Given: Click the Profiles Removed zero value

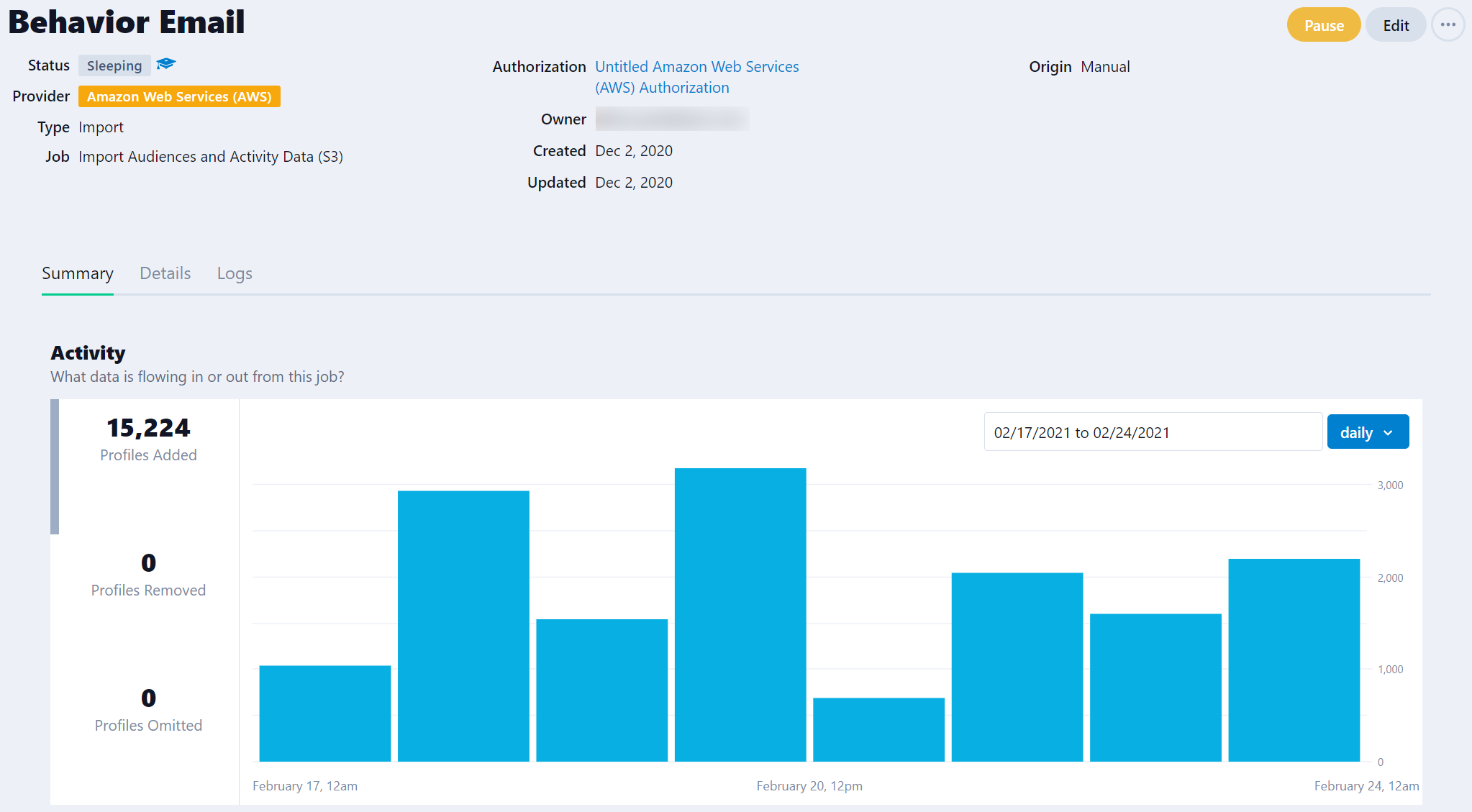Looking at the screenshot, I should point(148,562).
